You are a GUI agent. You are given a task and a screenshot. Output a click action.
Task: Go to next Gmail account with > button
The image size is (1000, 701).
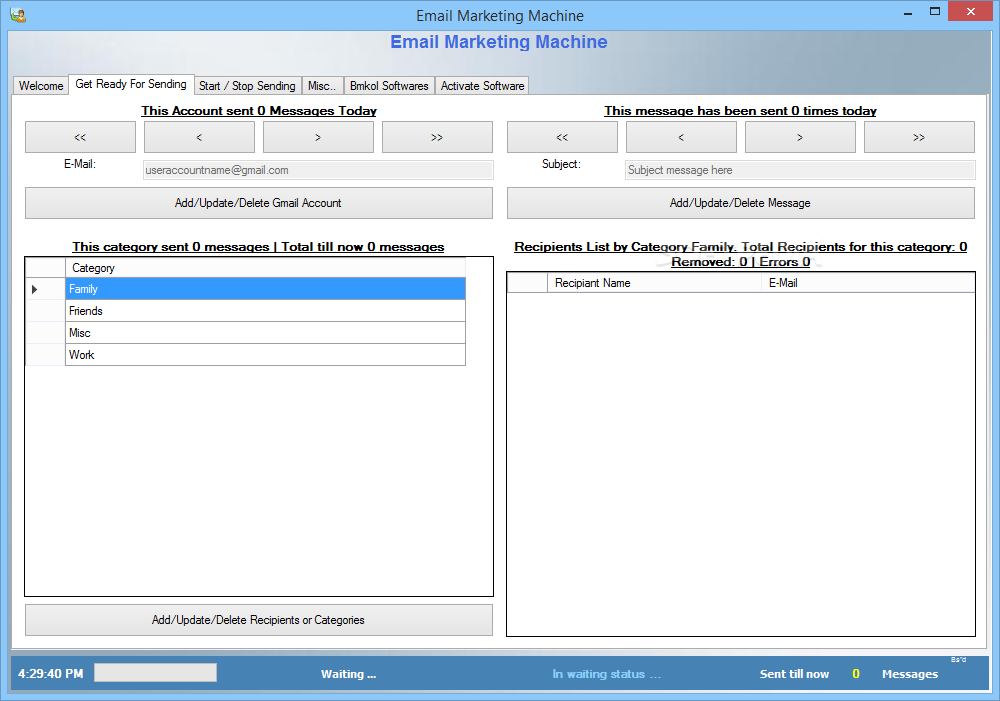318,137
